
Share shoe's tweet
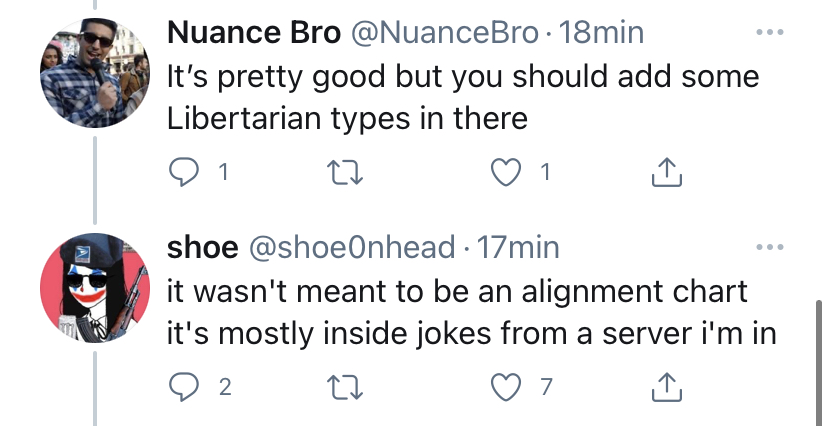(x=666, y=387)
